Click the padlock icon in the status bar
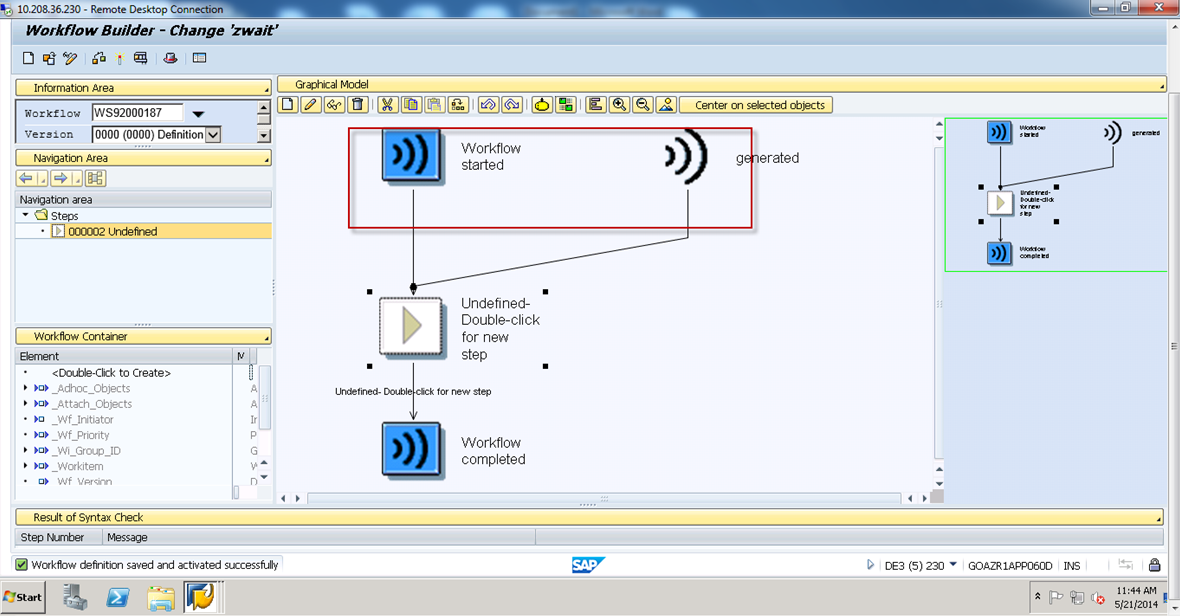1180x616 pixels. point(1154,565)
